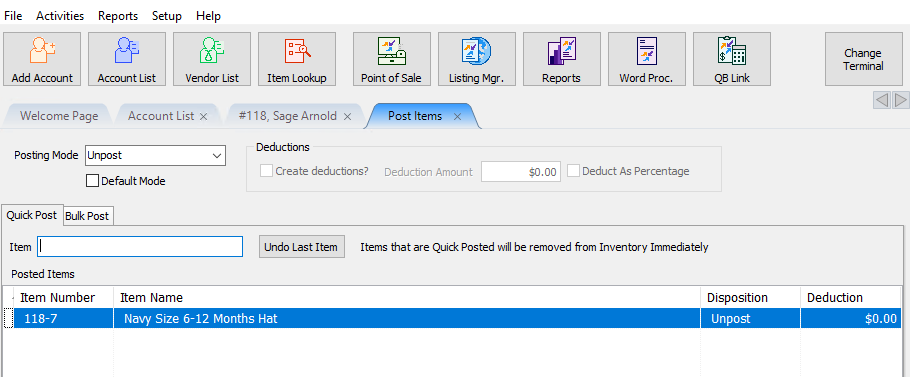The height and width of the screenshot is (377, 910).
Task: Select item number 118-7 cell
Action: [63, 318]
